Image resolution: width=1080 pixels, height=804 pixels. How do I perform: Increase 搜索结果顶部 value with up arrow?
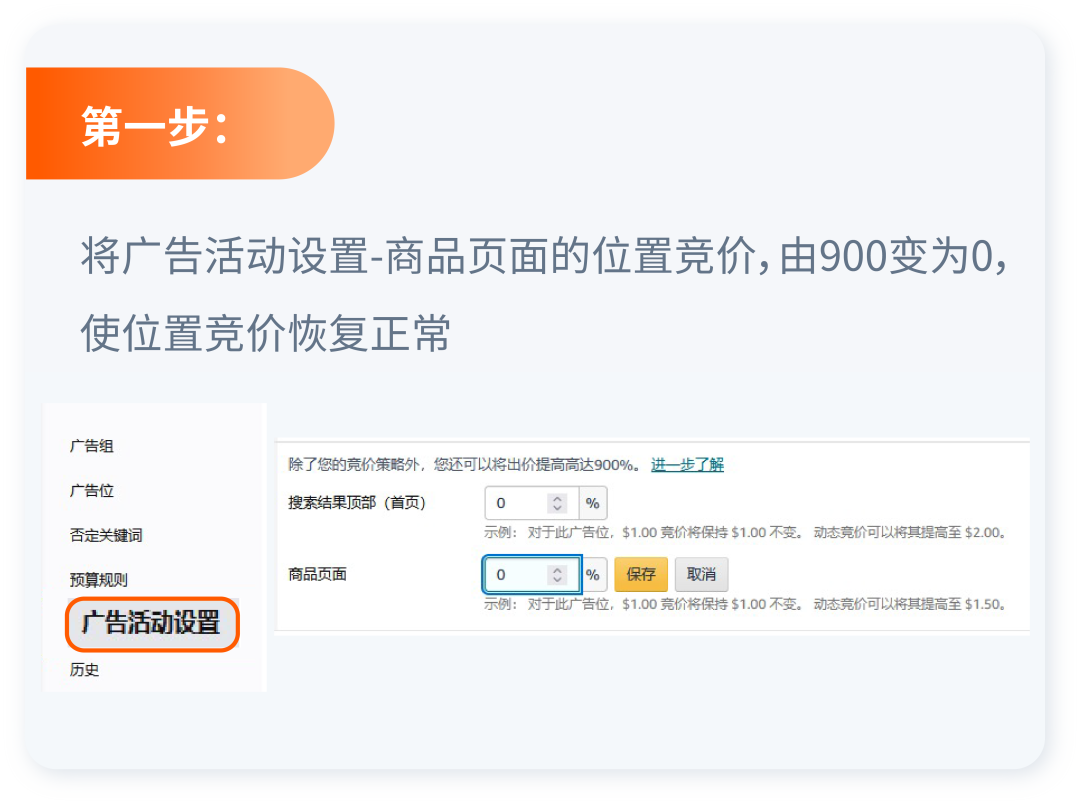click(557, 498)
